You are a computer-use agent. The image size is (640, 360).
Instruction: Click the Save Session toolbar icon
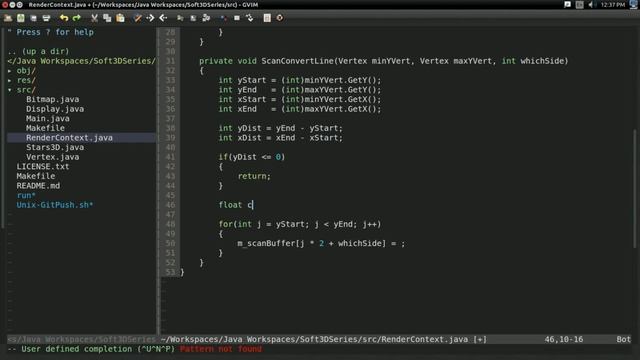(193, 18)
